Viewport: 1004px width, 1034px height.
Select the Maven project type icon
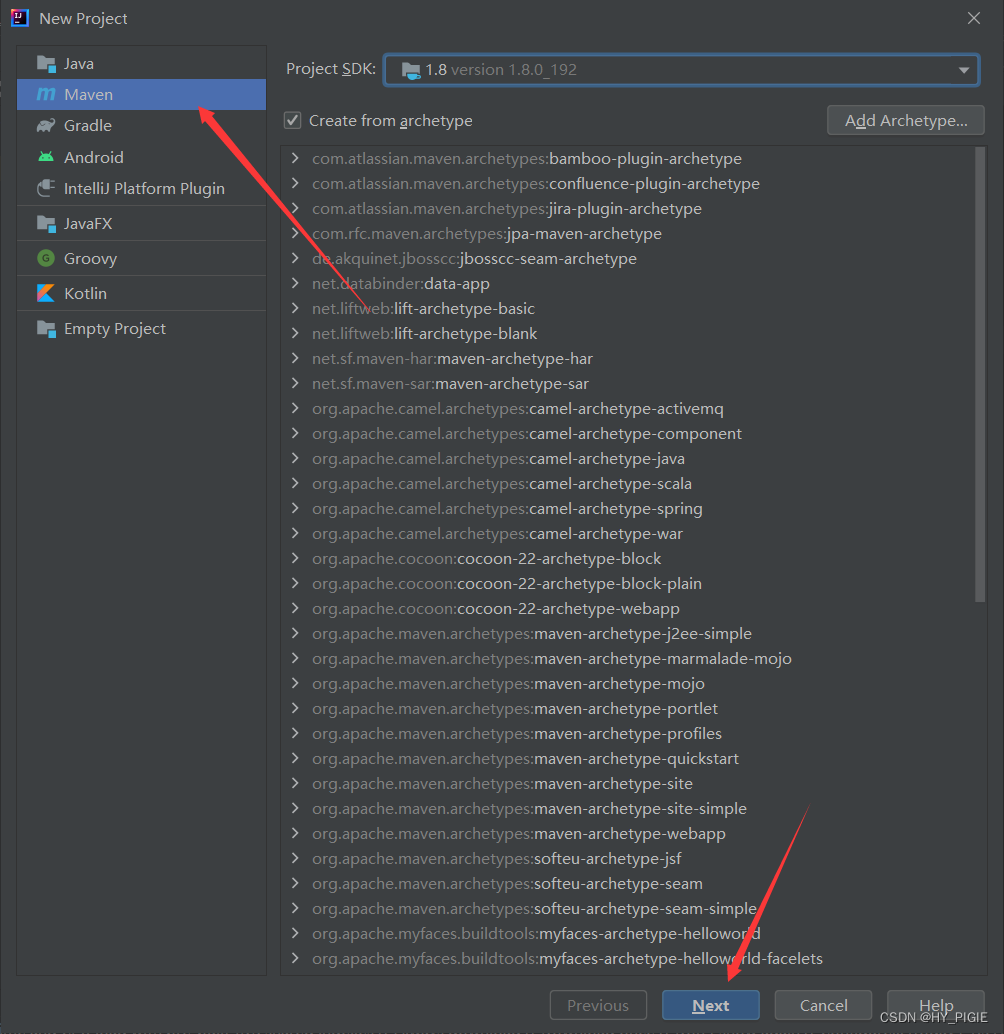(47, 94)
